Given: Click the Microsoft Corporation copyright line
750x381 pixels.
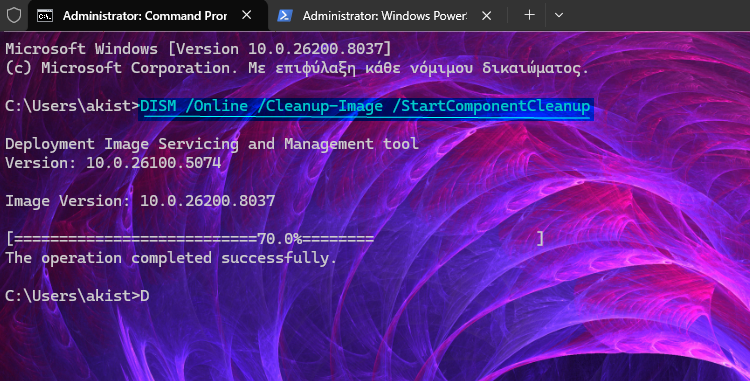Looking at the screenshot, I should click(297, 68).
